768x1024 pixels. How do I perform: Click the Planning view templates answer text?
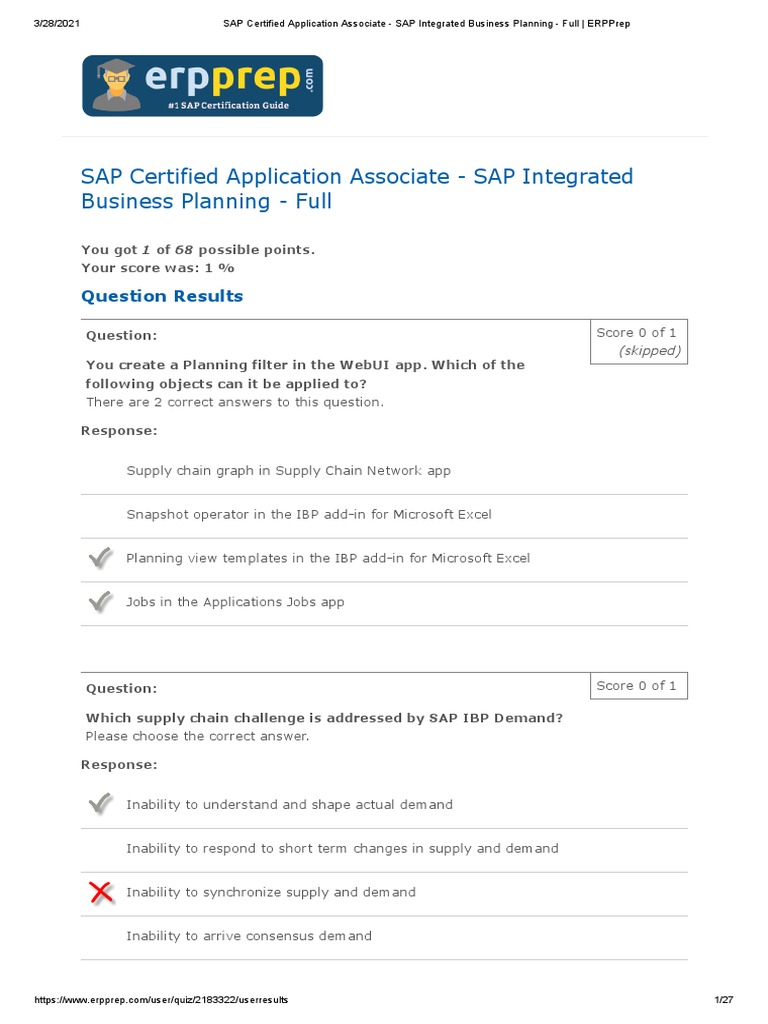[x=327, y=559]
